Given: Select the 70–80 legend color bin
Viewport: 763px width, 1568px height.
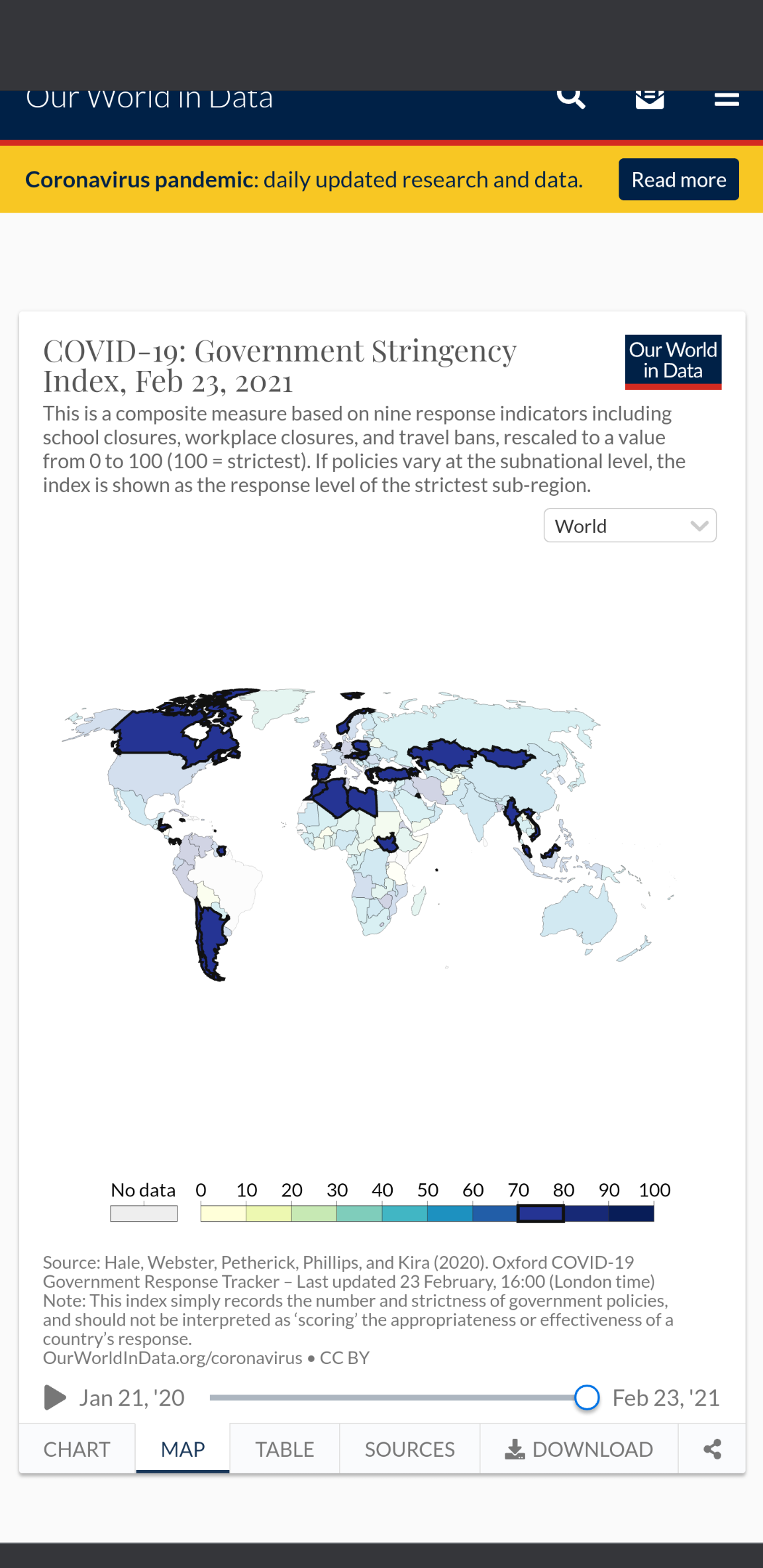Looking at the screenshot, I should coord(540,1213).
